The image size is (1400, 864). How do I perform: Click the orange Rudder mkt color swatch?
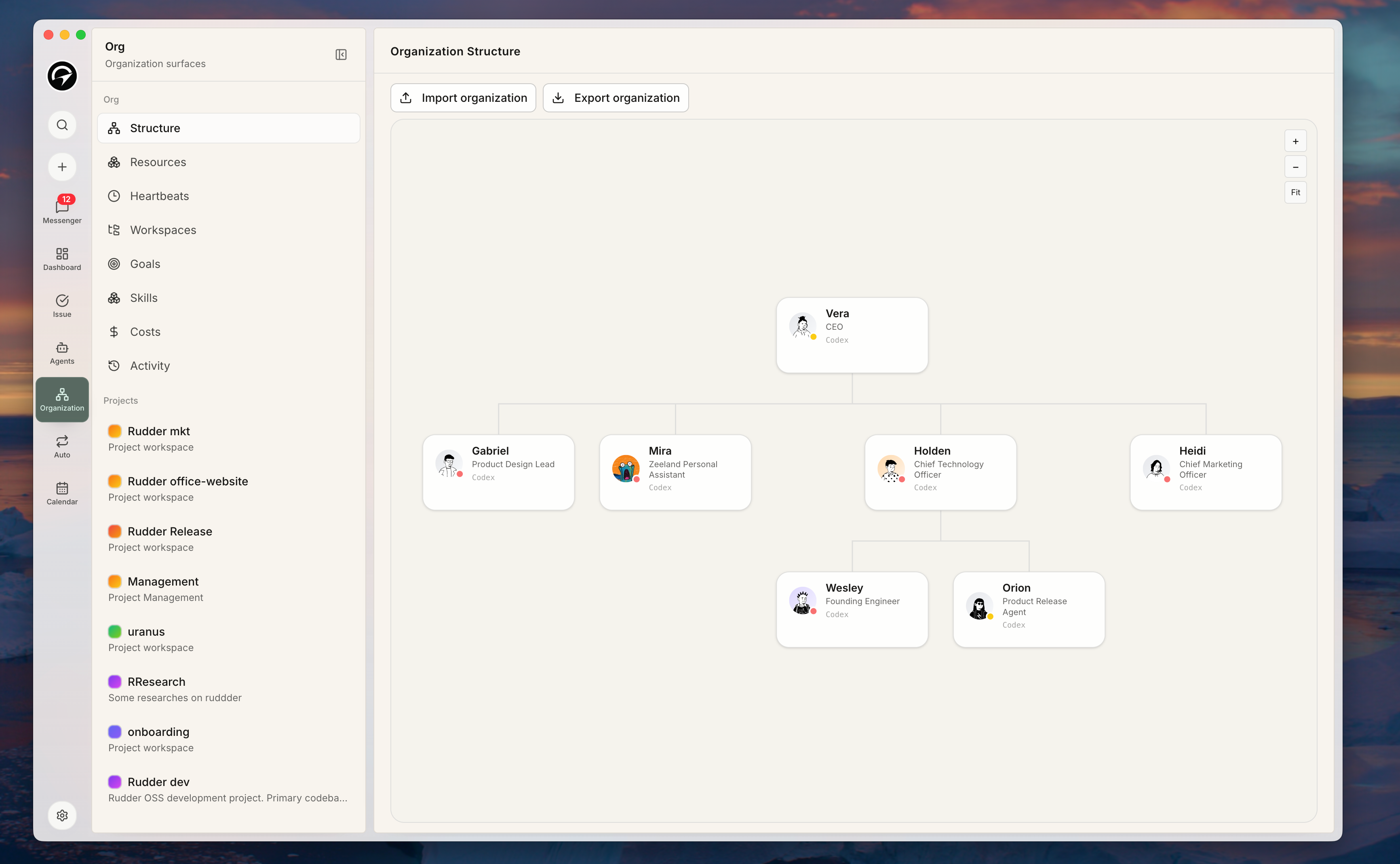click(114, 431)
